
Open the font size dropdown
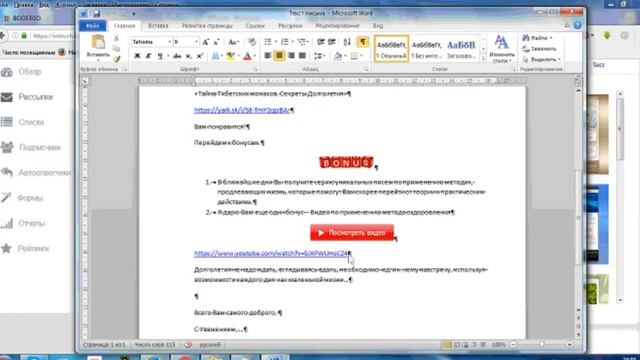coord(196,42)
